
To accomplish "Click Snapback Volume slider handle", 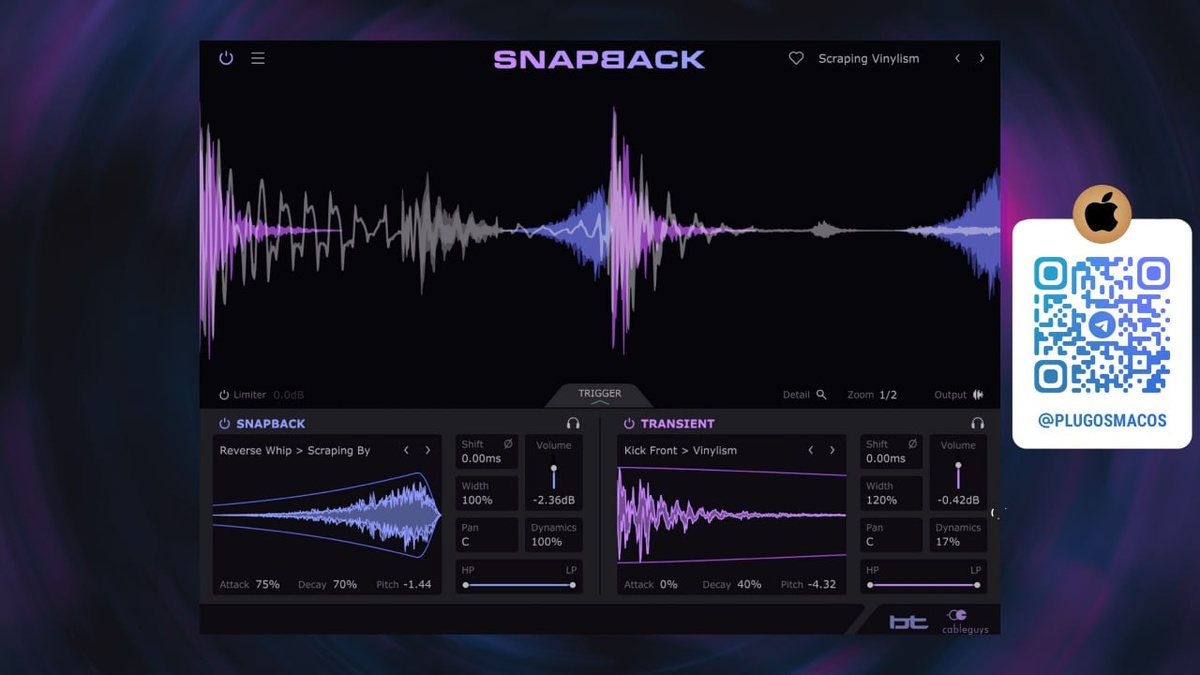I will pyautogui.click(x=553, y=468).
